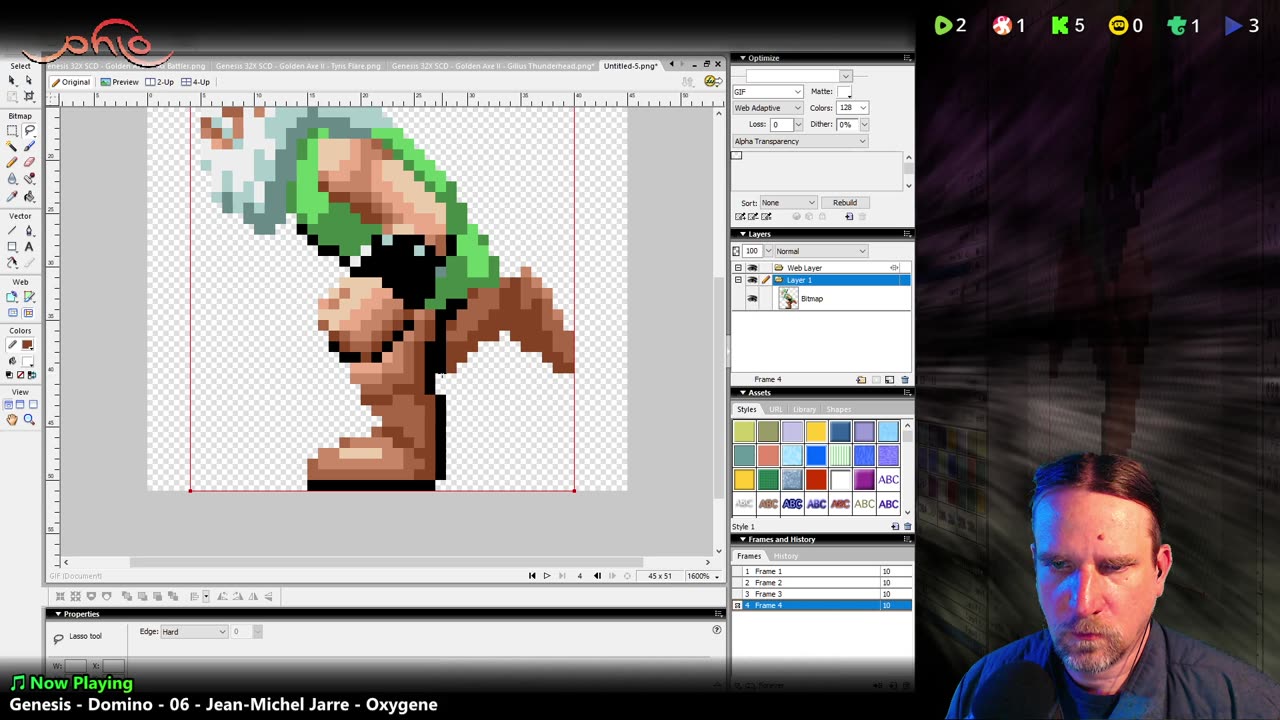The height and width of the screenshot is (720, 1280).
Task: Select the Paint Bucket tool
Action: pos(29,196)
